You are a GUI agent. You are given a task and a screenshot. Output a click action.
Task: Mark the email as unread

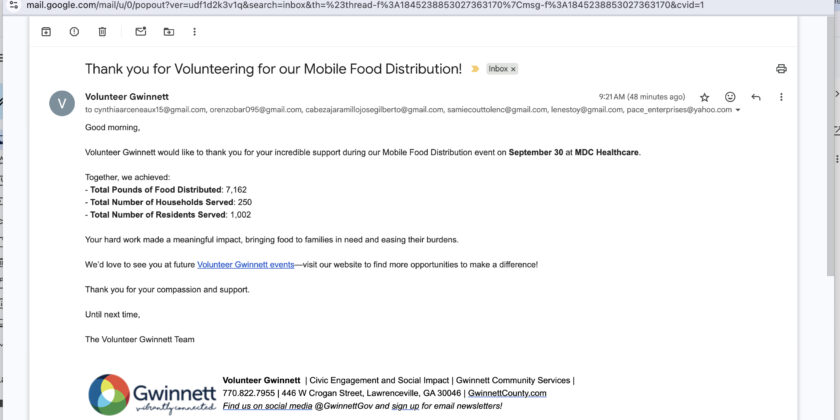tap(140, 32)
